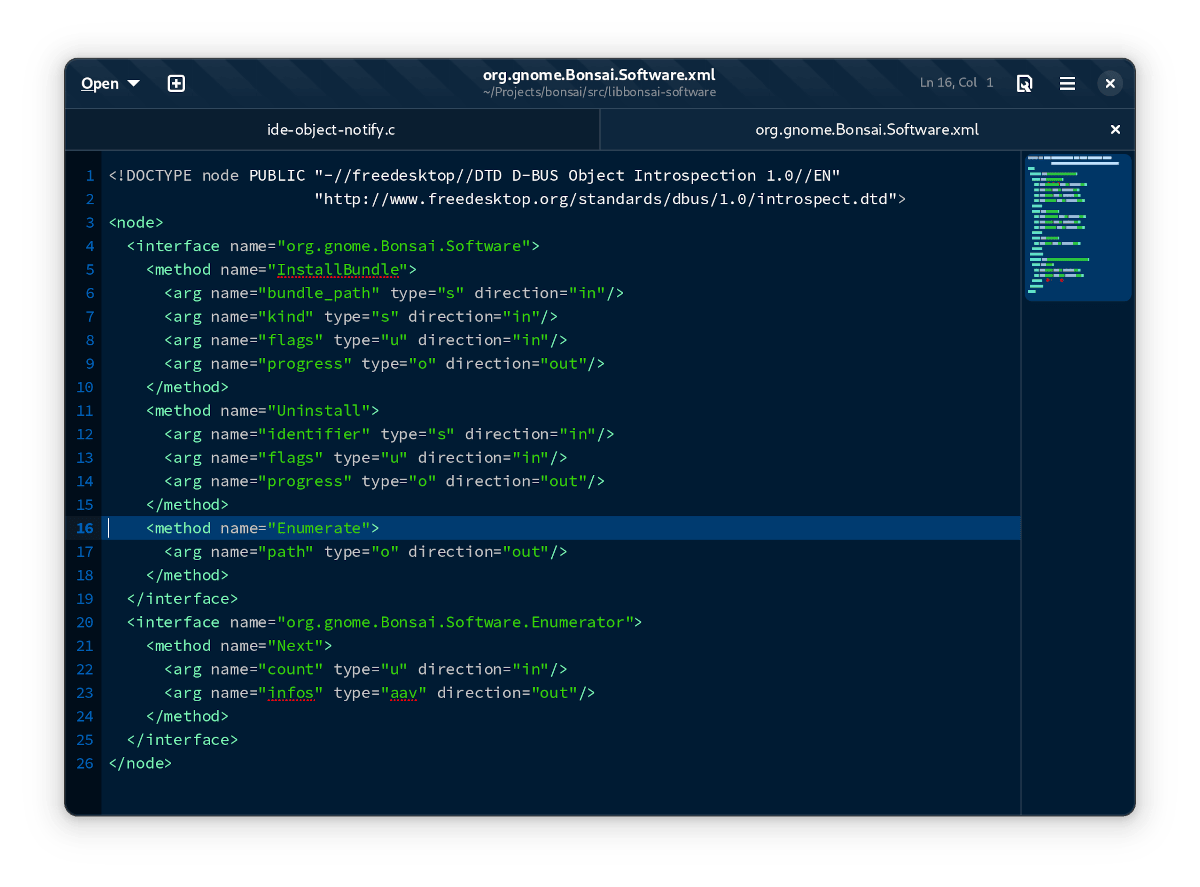Click the Uninstall method name
This screenshot has height=887, width=1200.
pos(322,411)
